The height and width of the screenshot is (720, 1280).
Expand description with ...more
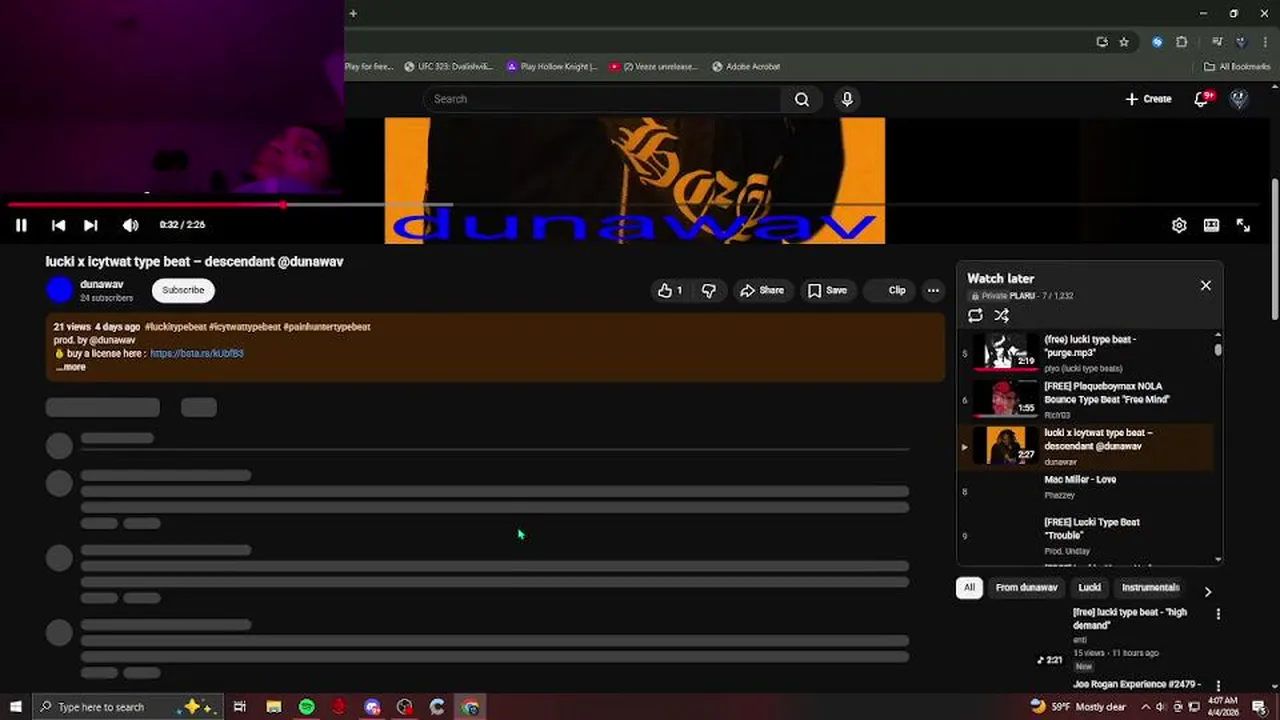point(70,367)
